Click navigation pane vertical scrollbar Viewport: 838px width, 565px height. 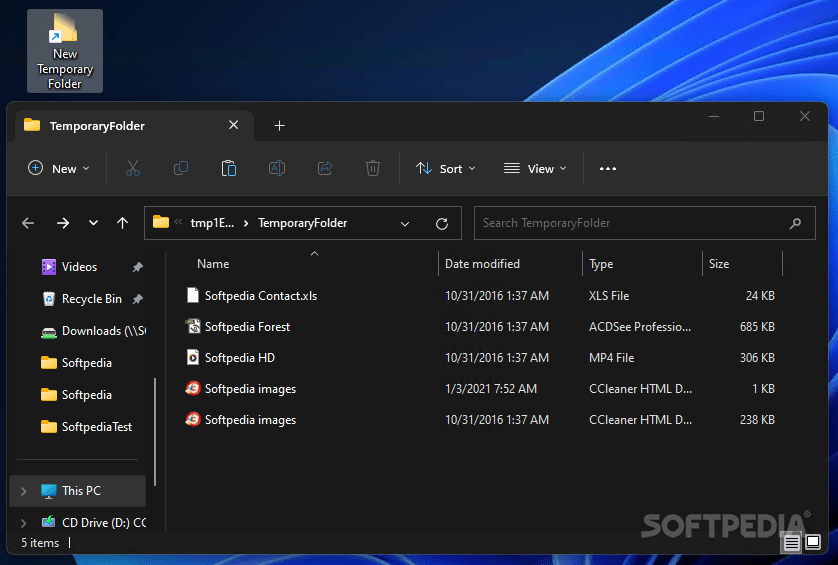pos(155,432)
